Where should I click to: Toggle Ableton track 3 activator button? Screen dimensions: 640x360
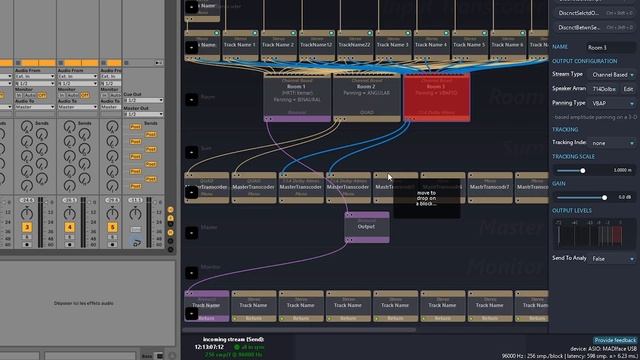coord(27,227)
